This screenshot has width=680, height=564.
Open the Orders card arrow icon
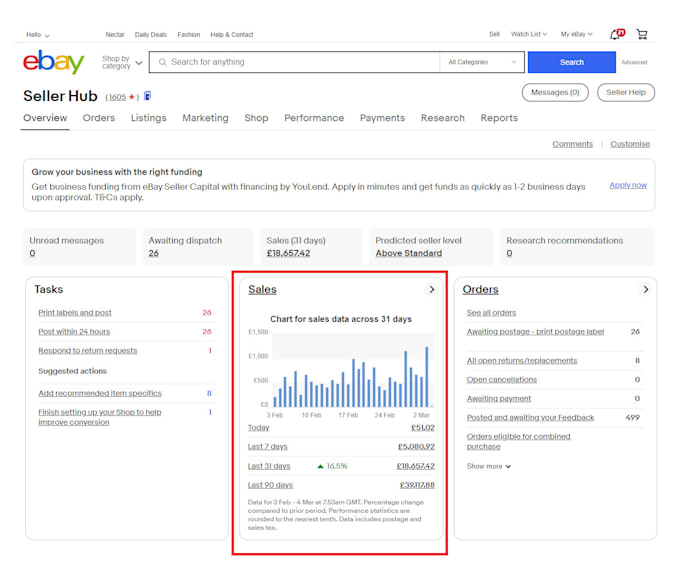[646, 289]
